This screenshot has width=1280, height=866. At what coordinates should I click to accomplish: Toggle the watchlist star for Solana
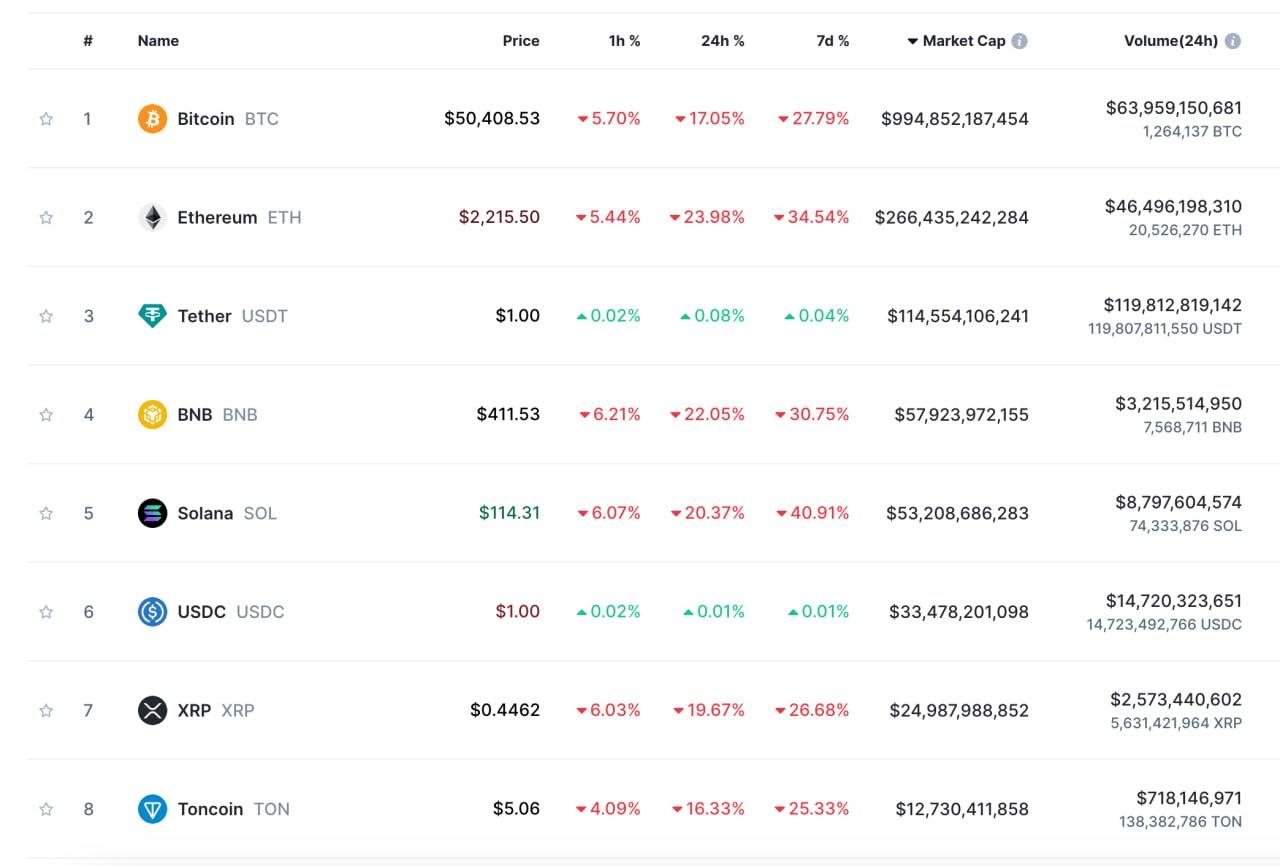(46, 513)
